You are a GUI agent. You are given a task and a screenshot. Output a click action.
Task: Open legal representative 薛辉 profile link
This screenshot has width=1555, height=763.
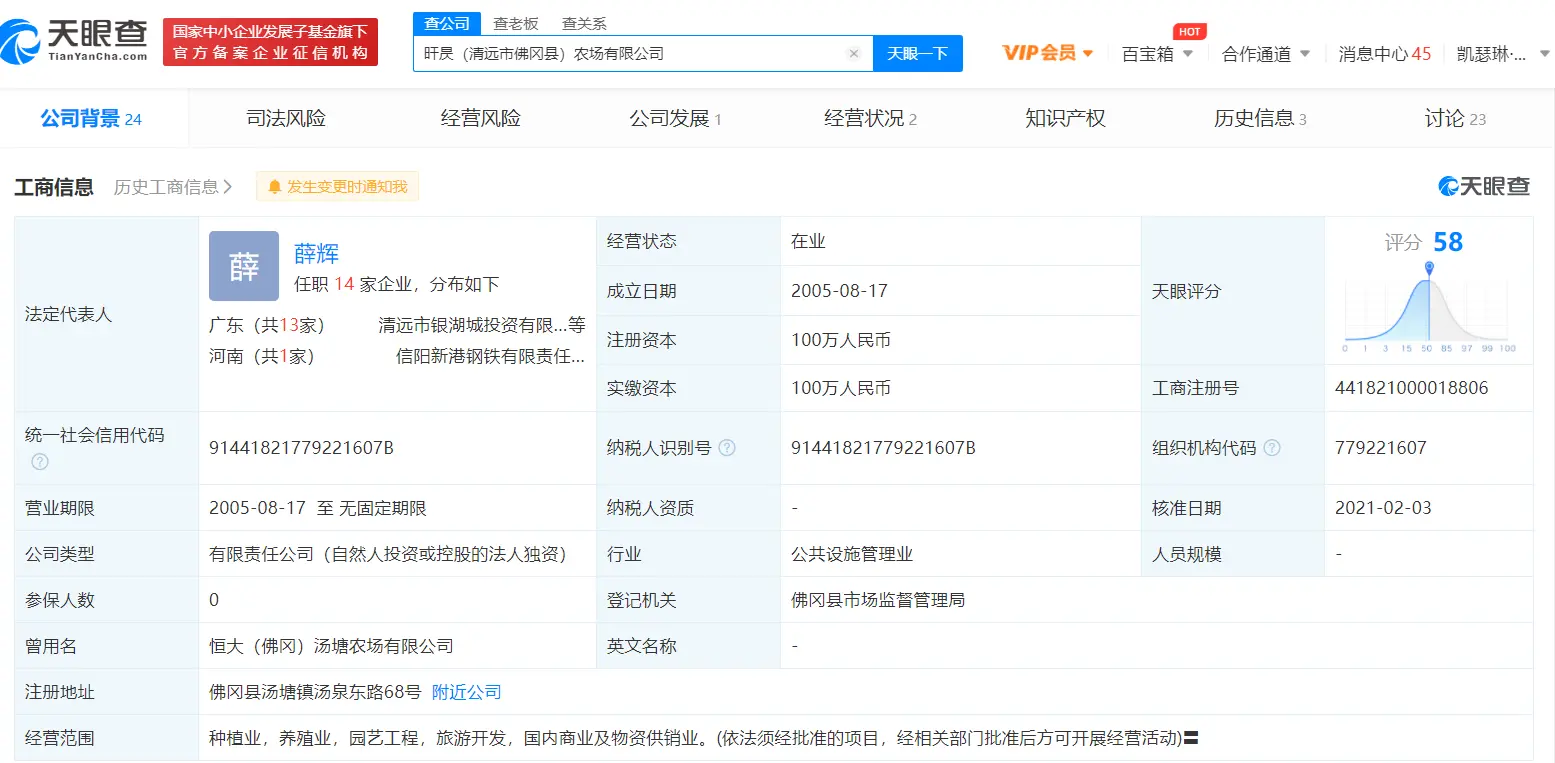316,254
